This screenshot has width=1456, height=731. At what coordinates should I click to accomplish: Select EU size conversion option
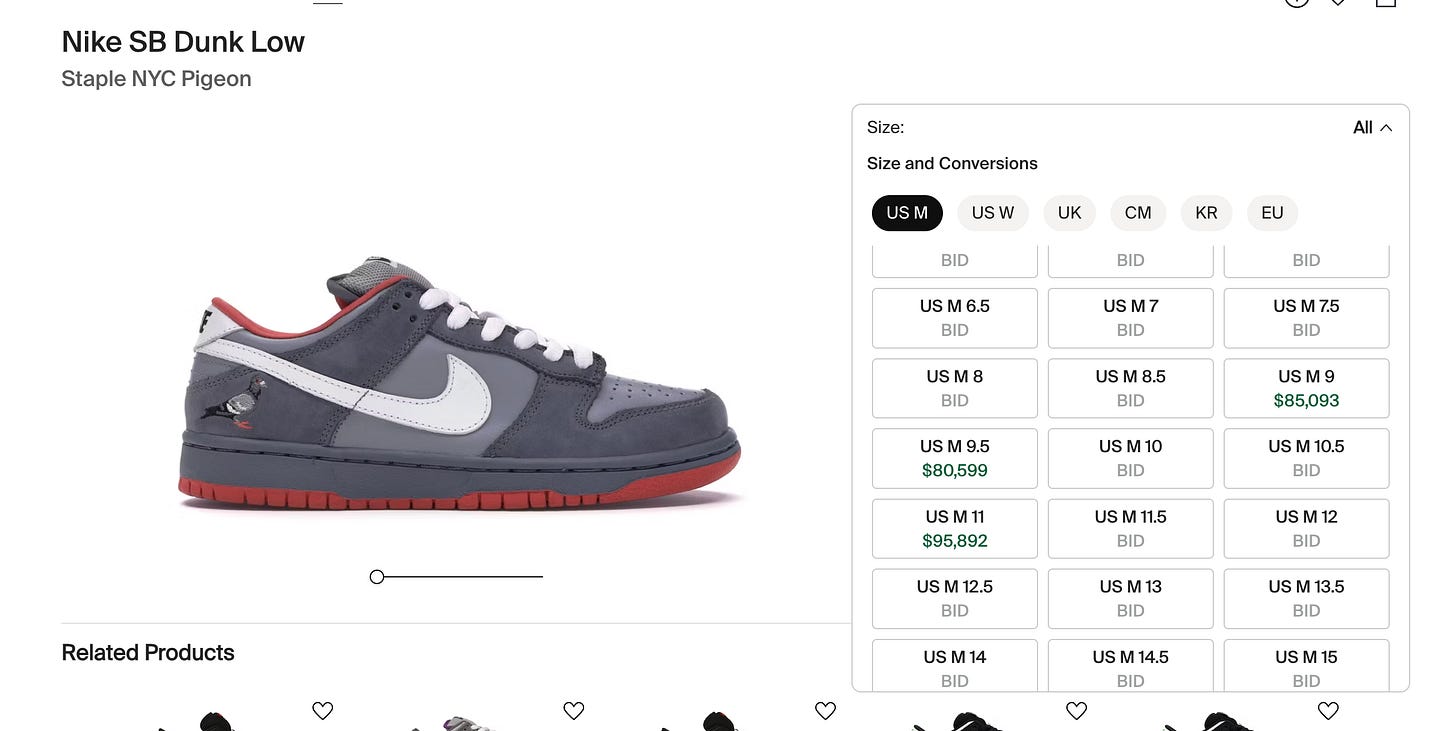coord(1272,213)
